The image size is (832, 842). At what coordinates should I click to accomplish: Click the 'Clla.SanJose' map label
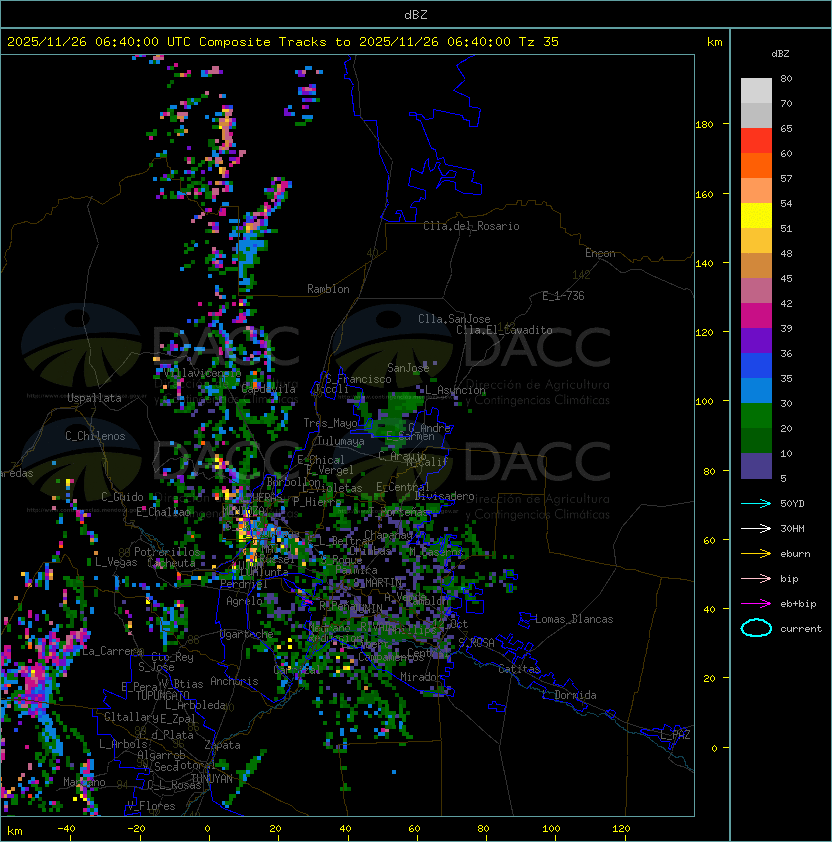(454, 319)
